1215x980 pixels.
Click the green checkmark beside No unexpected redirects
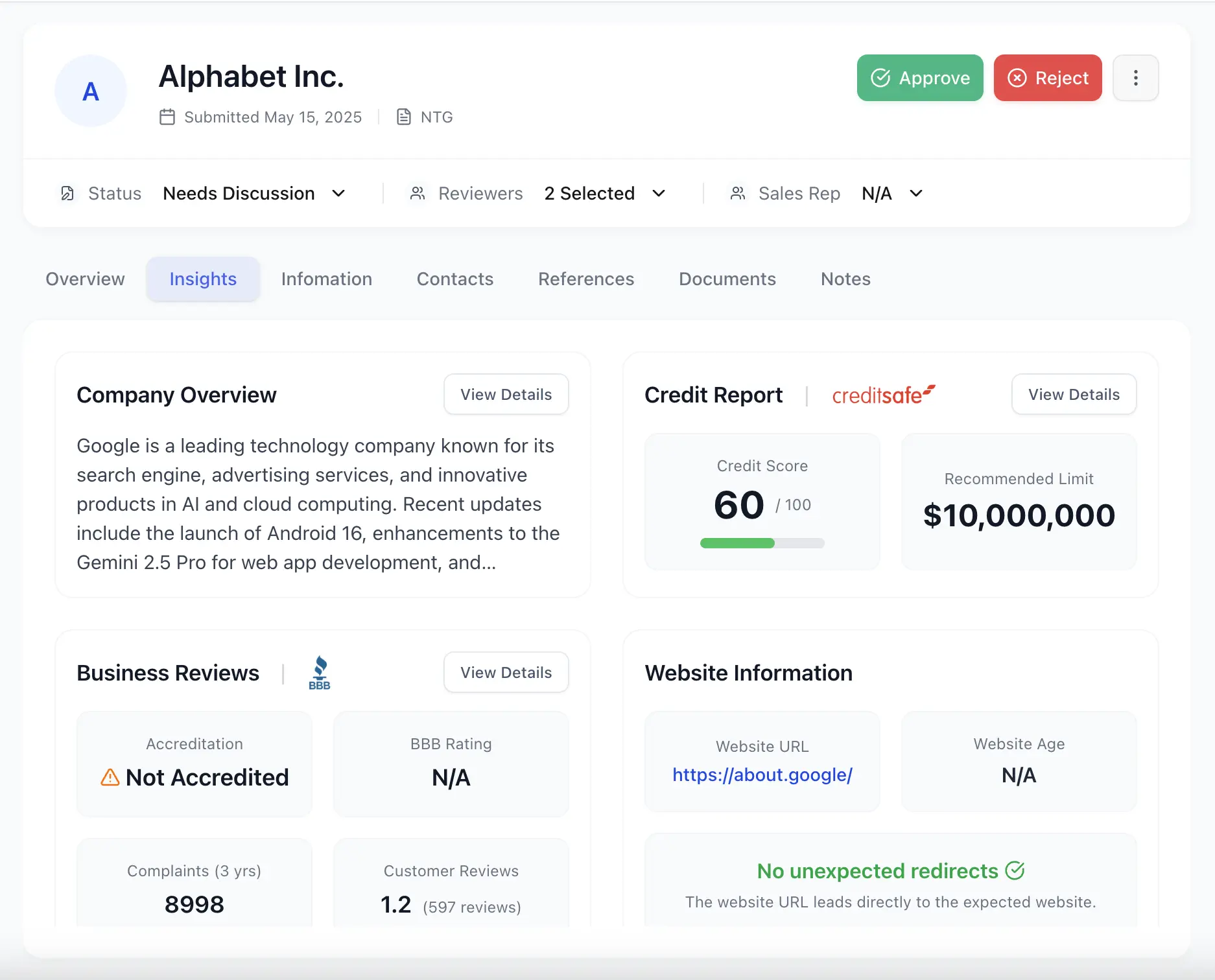pyautogui.click(x=1015, y=870)
